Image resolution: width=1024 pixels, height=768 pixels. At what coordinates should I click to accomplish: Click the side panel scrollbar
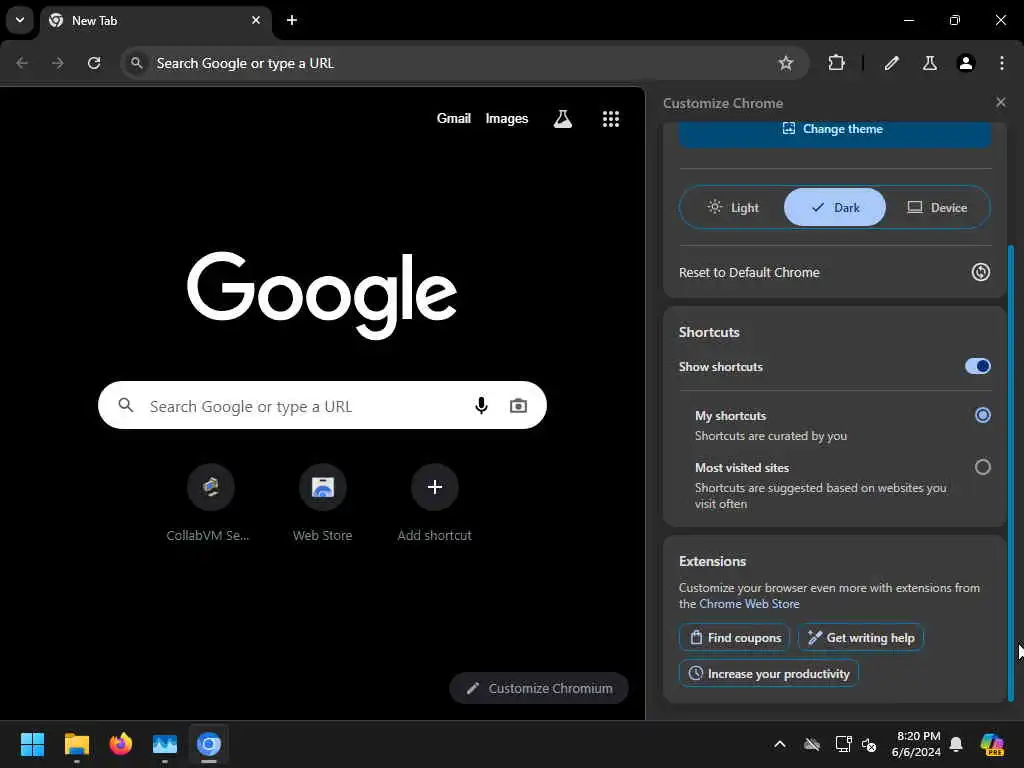(1011, 473)
